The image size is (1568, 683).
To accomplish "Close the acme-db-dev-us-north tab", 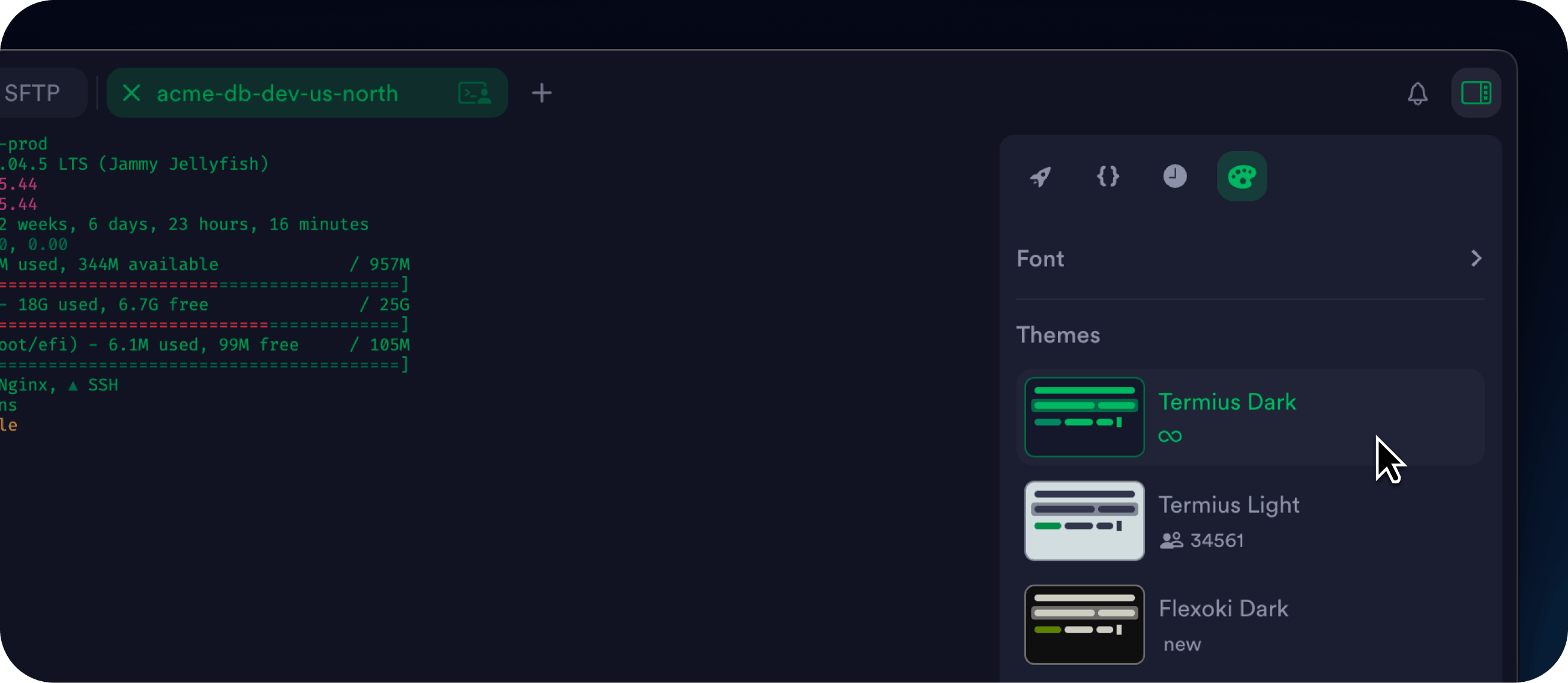I will point(131,94).
